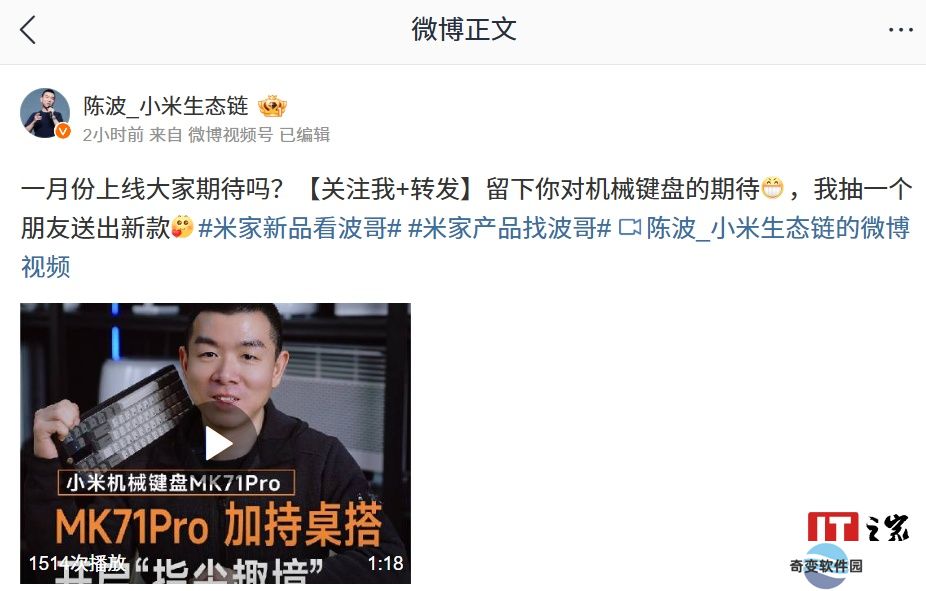Viewport: 926px width, 591px height.
Task: Tap the 已编辑 edited label
Action: click(x=305, y=135)
